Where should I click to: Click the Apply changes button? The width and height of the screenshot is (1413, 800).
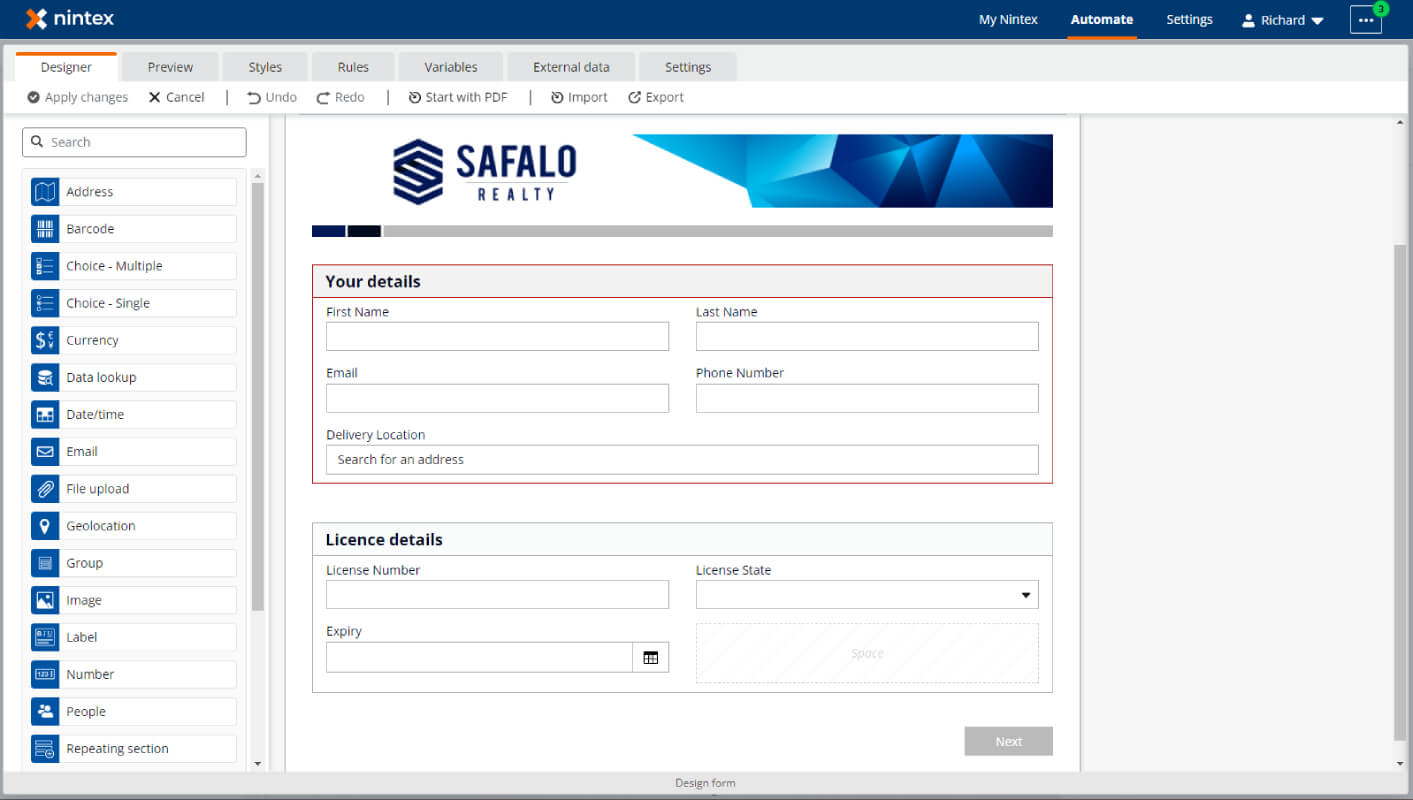tap(78, 97)
